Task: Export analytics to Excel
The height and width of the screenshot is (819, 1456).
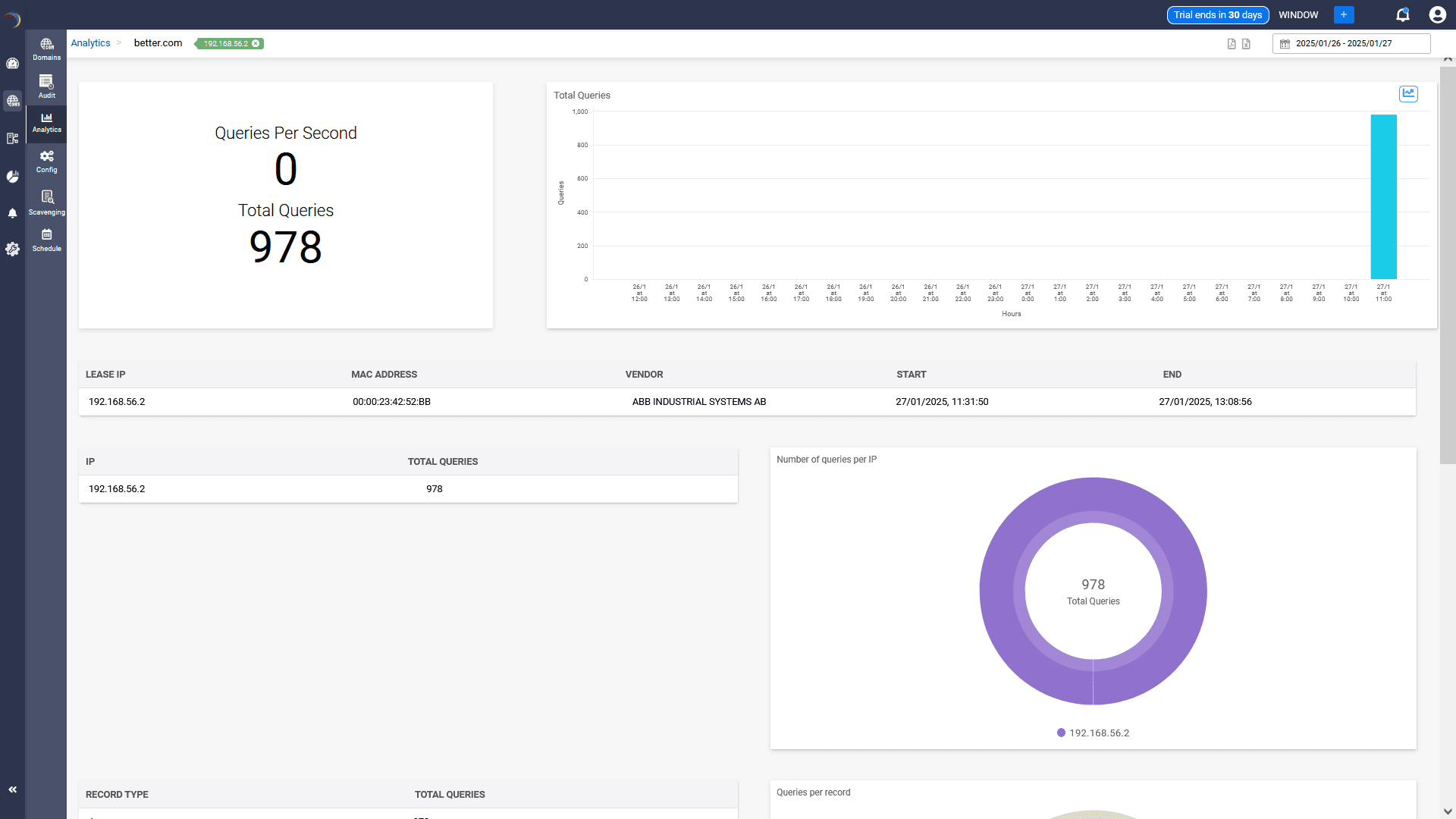Action: (1246, 43)
